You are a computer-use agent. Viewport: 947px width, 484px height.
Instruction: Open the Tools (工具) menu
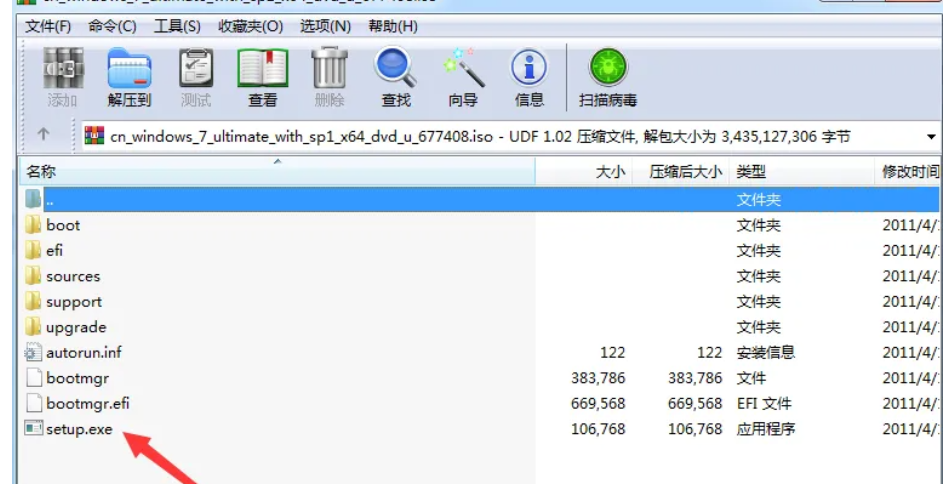pyautogui.click(x=177, y=27)
